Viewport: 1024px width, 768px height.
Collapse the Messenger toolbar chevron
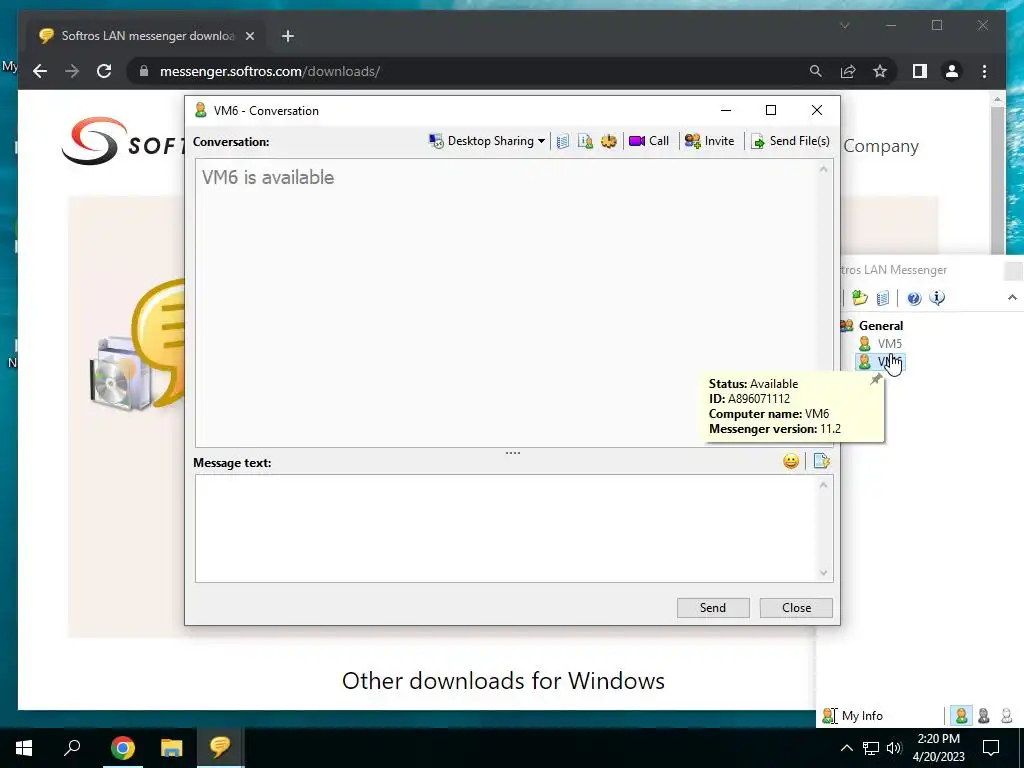(1012, 298)
